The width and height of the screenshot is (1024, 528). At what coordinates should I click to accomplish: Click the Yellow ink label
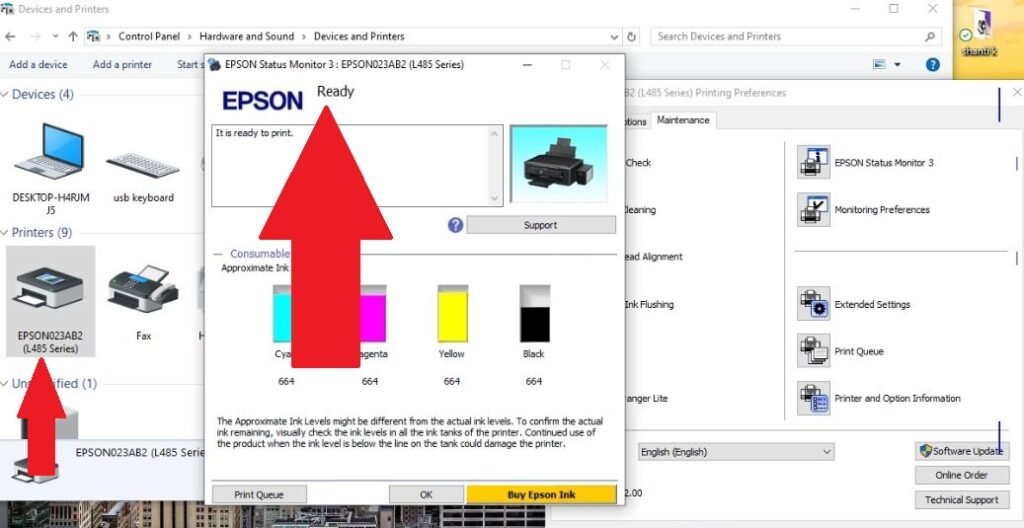coord(451,354)
